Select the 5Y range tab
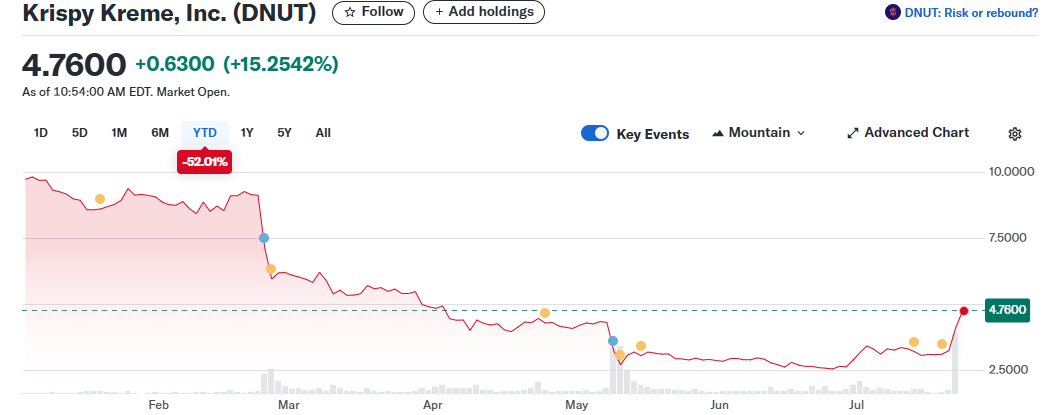The height and width of the screenshot is (415, 1060). pyautogui.click(x=284, y=132)
